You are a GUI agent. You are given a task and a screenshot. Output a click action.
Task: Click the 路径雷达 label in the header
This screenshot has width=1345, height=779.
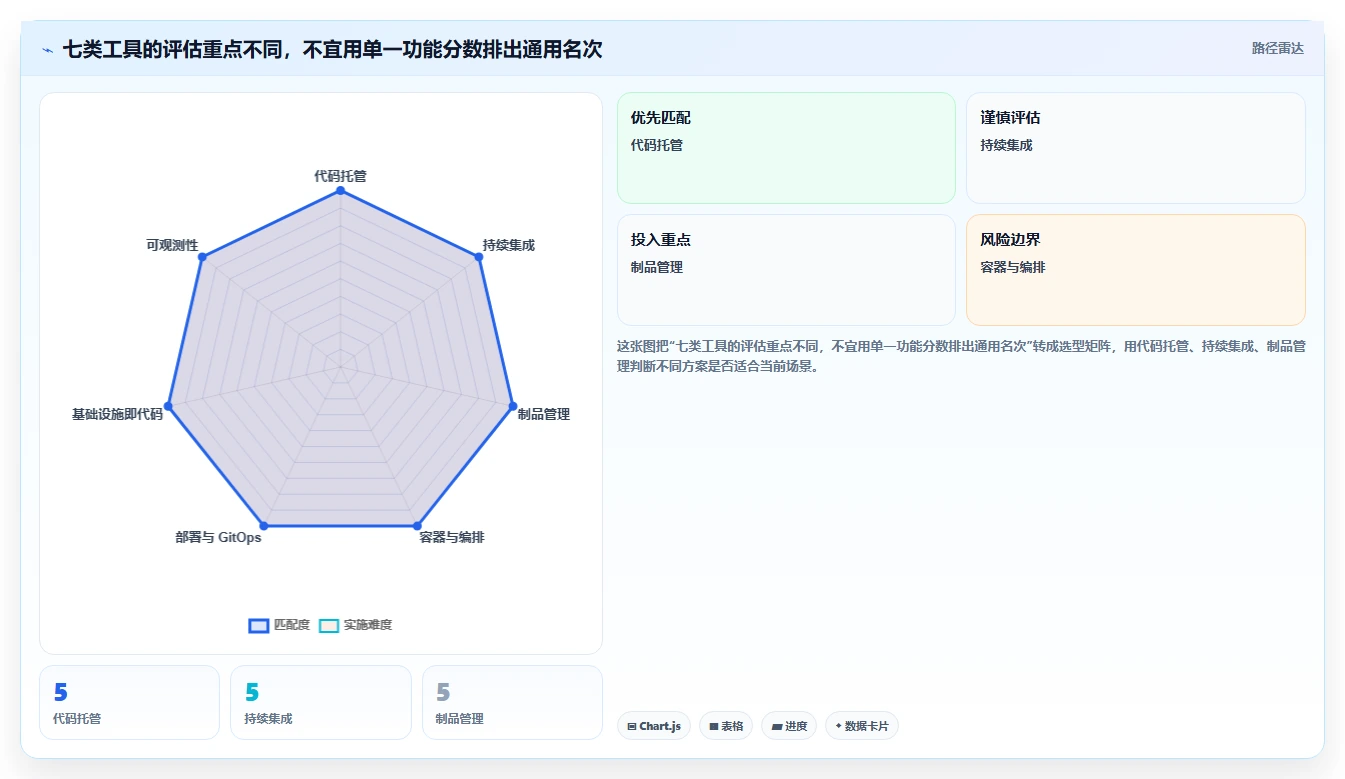tap(1277, 48)
